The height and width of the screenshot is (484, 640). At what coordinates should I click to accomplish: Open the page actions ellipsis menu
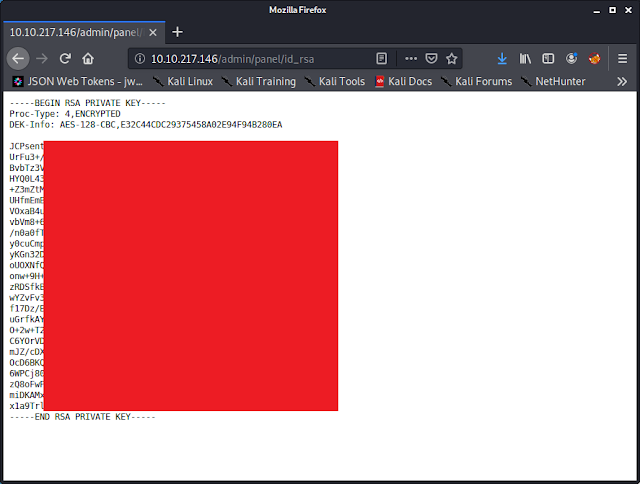[x=411, y=59]
